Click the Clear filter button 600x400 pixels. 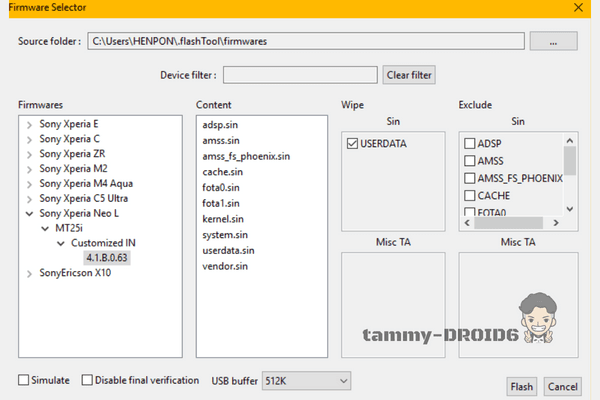point(409,75)
